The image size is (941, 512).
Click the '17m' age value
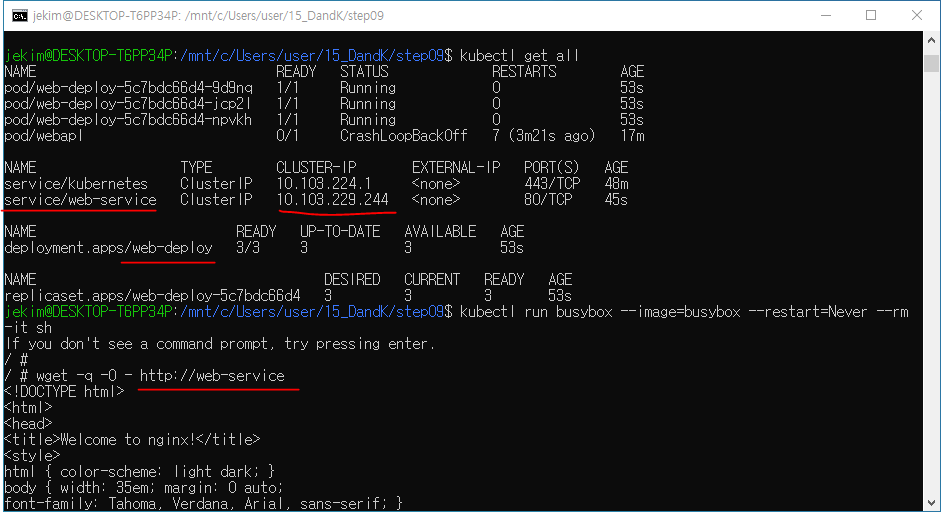coord(633,136)
